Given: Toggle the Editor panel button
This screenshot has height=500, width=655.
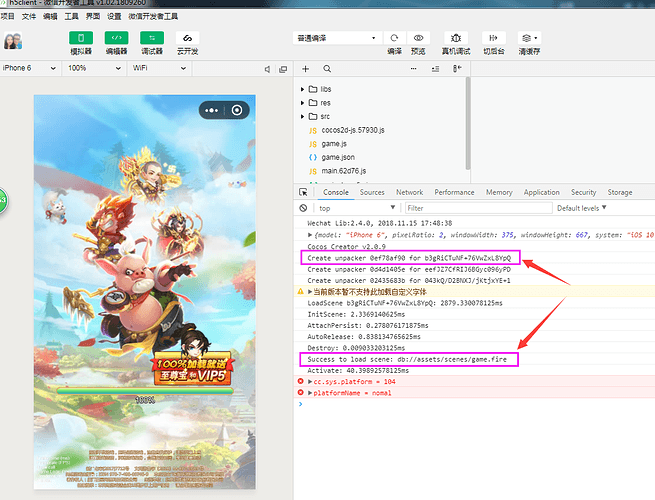Looking at the screenshot, I should tap(116, 38).
